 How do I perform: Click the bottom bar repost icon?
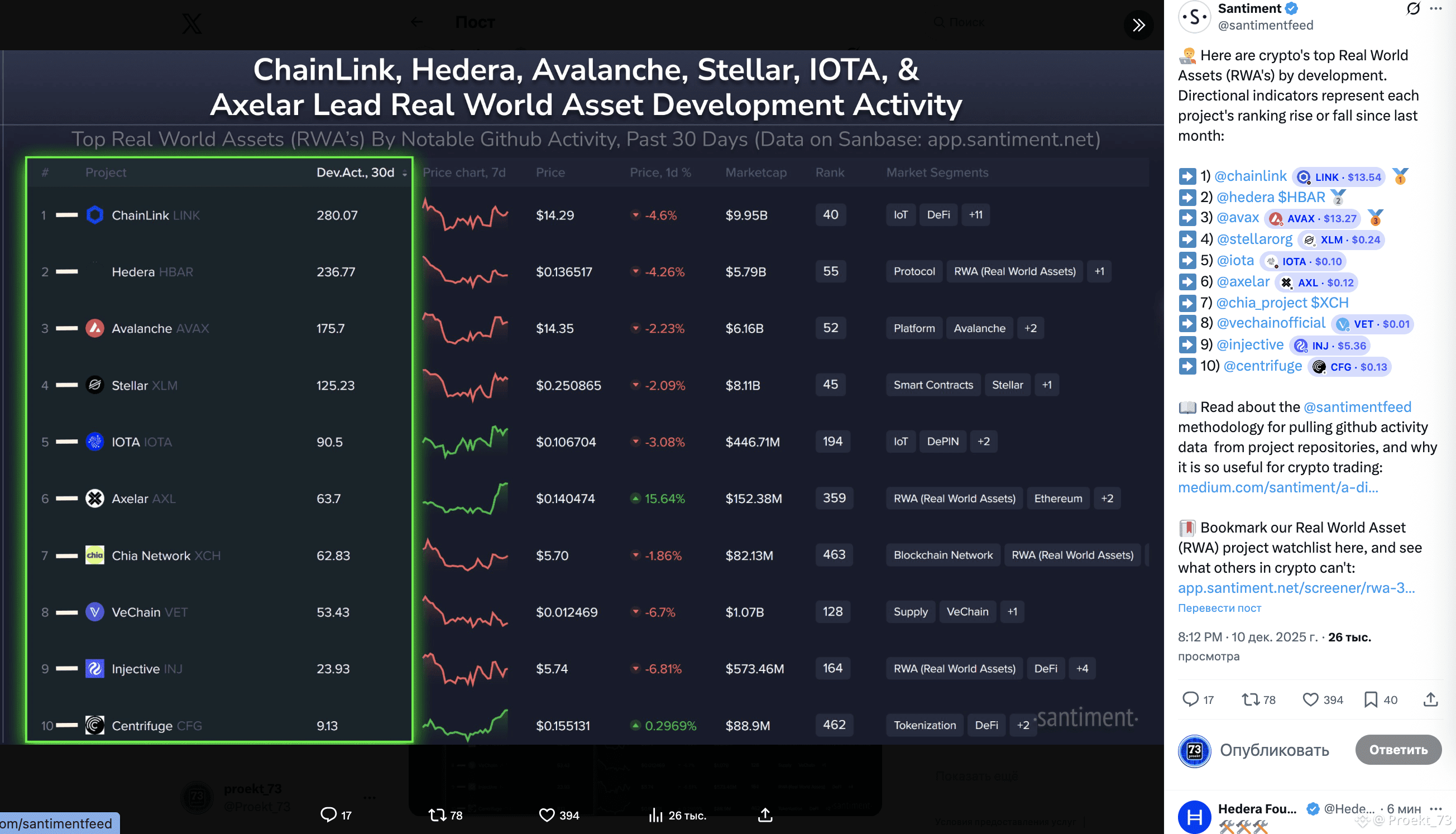click(x=437, y=814)
